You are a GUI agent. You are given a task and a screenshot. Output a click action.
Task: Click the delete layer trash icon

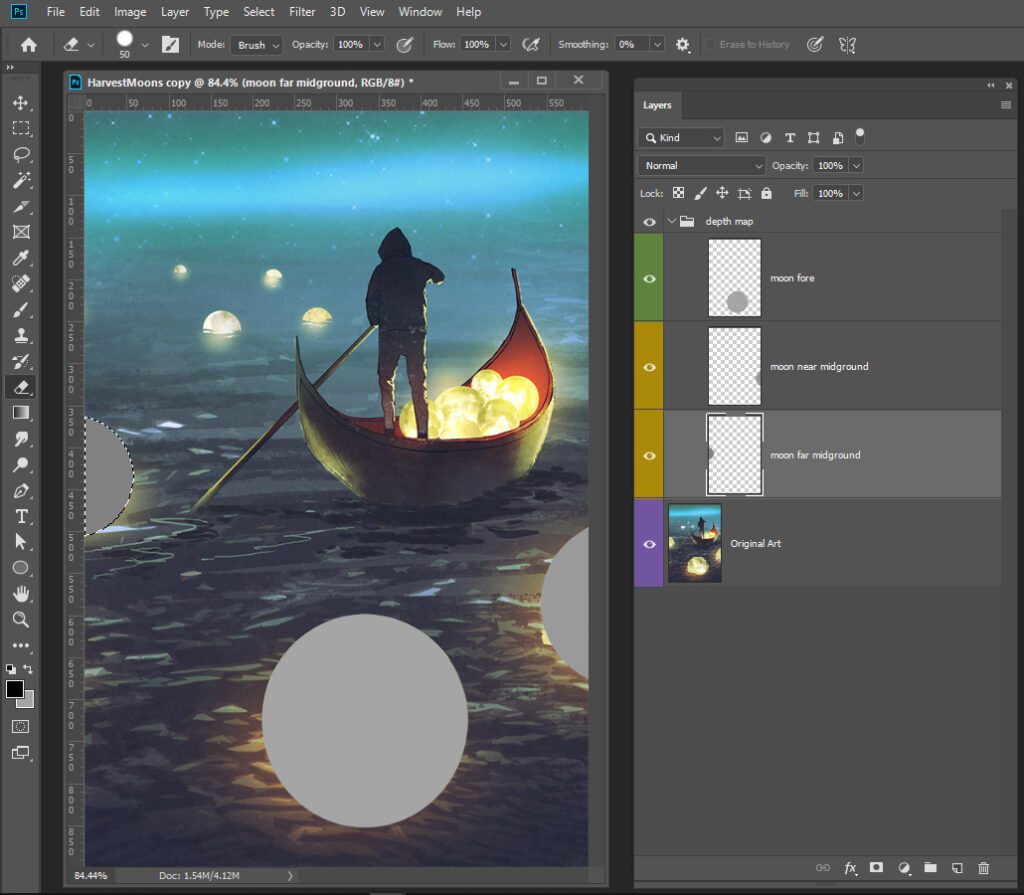[x=983, y=868]
